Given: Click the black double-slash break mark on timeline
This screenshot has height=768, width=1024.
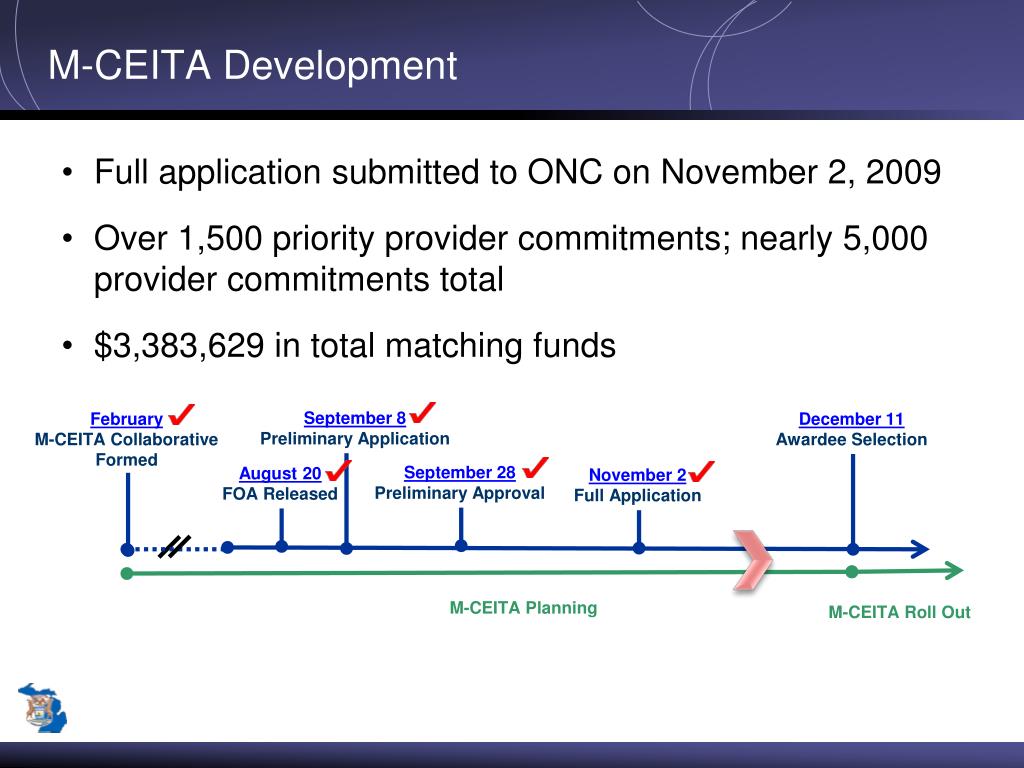Looking at the screenshot, I should (x=174, y=547).
